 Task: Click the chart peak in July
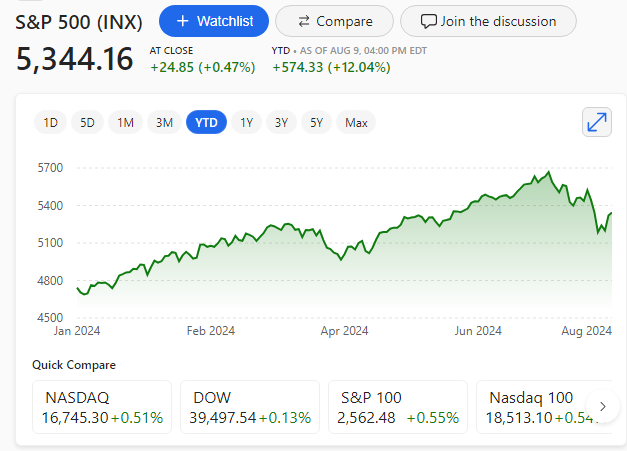click(549, 172)
